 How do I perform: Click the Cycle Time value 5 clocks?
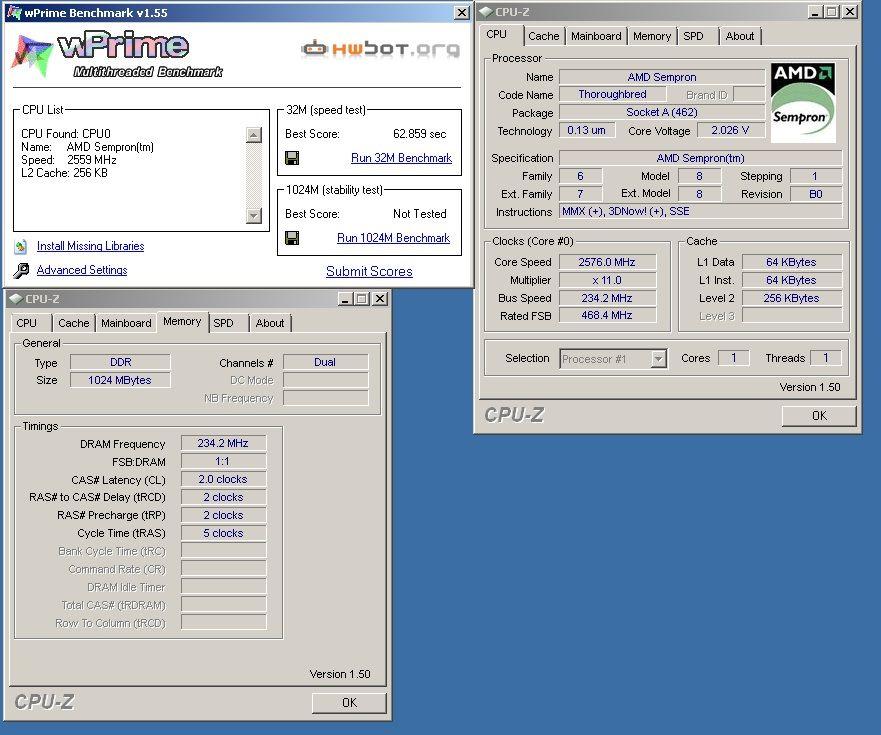[223, 533]
